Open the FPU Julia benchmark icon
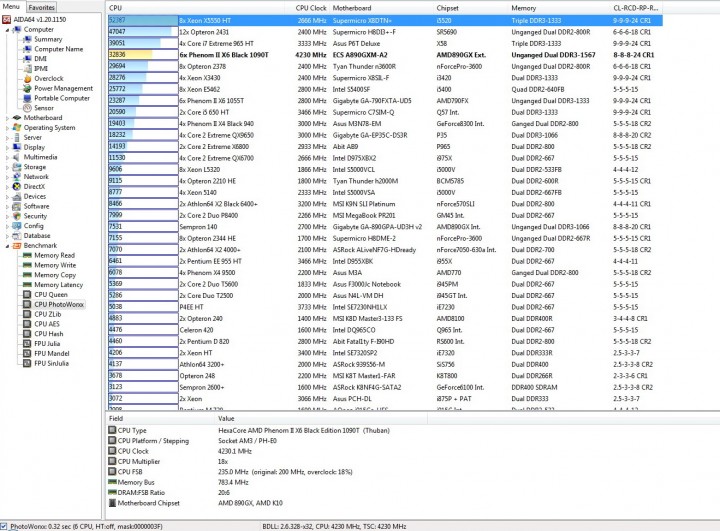The width and height of the screenshot is (720, 531). [x=27, y=344]
